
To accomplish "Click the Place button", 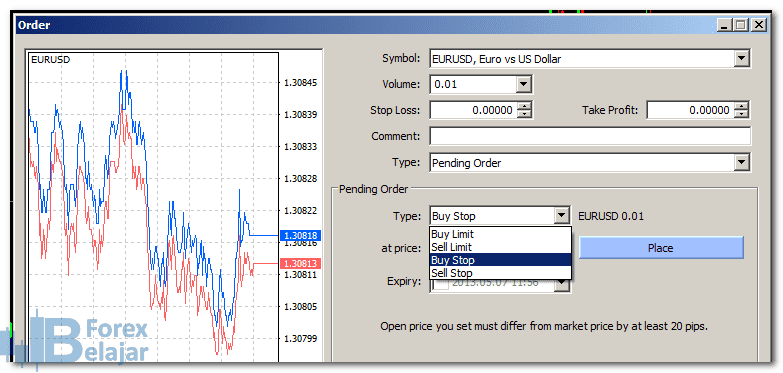I will point(661,248).
